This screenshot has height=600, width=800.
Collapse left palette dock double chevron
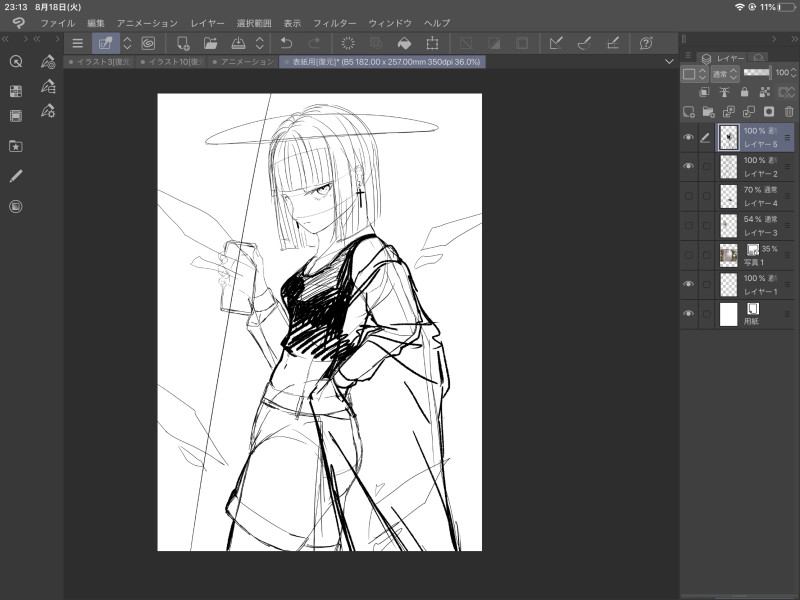coord(5,39)
